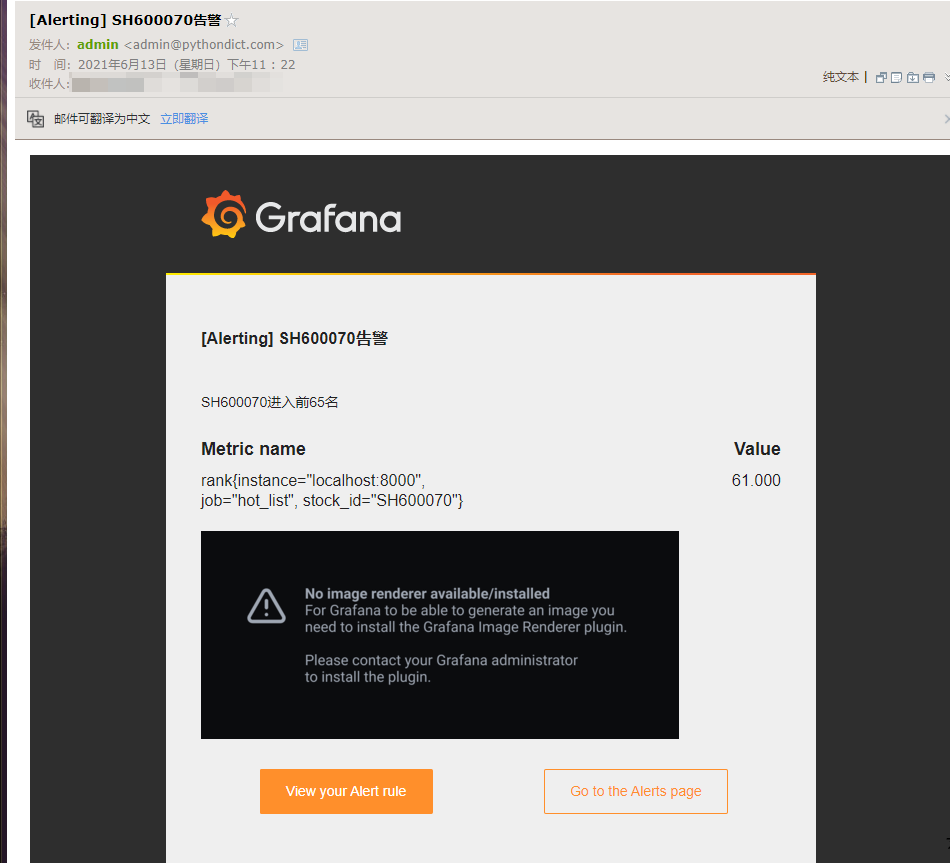Click the rank{instance="localhost:8000" metric text
Viewport: 950px width, 863px height.
[x=332, y=490]
